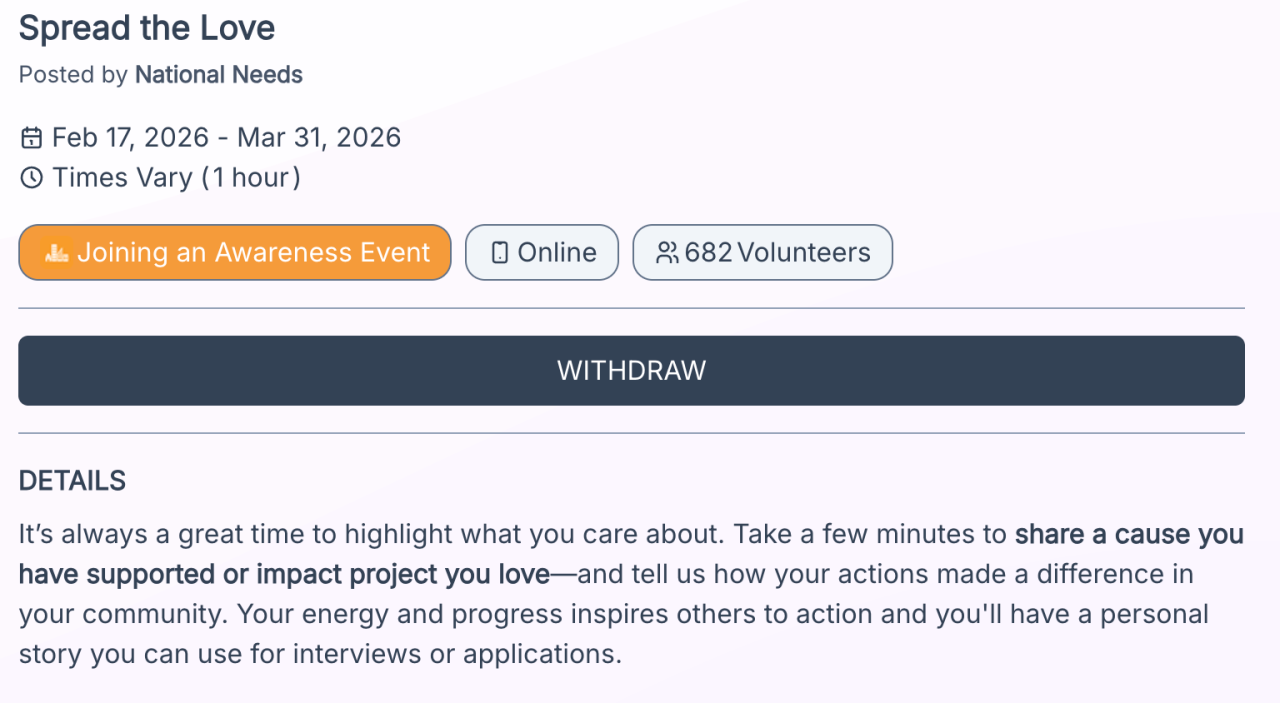Click the divider line above DETAILS
The height and width of the screenshot is (703, 1280).
[x=631, y=433]
